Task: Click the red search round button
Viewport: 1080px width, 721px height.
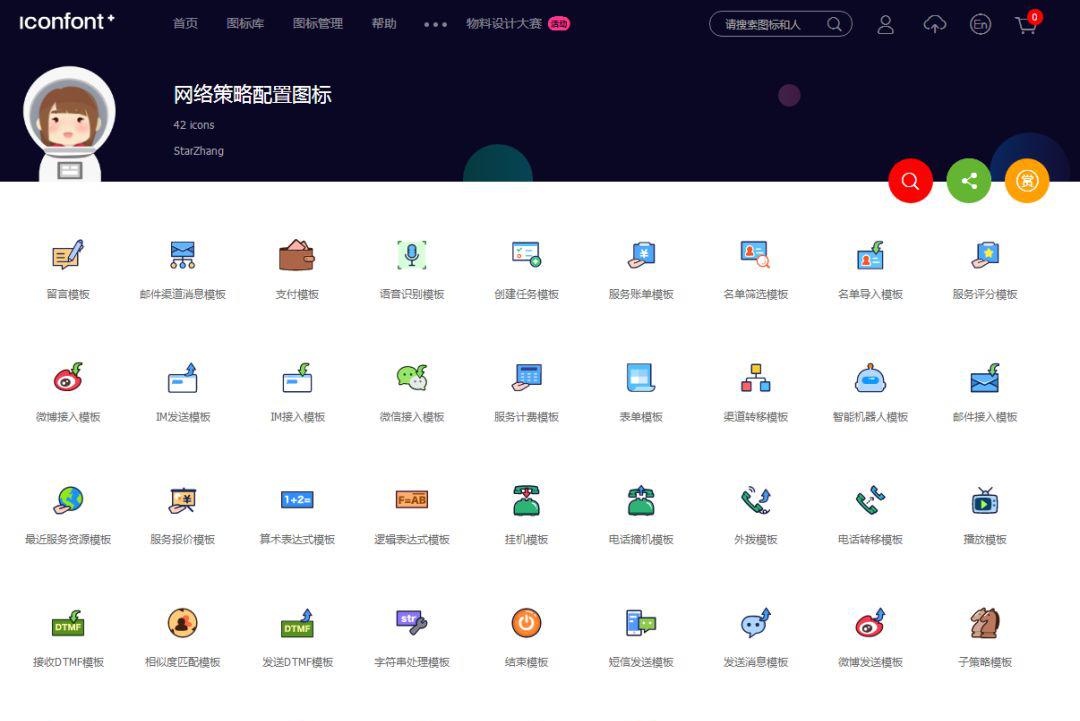Action: tap(911, 180)
